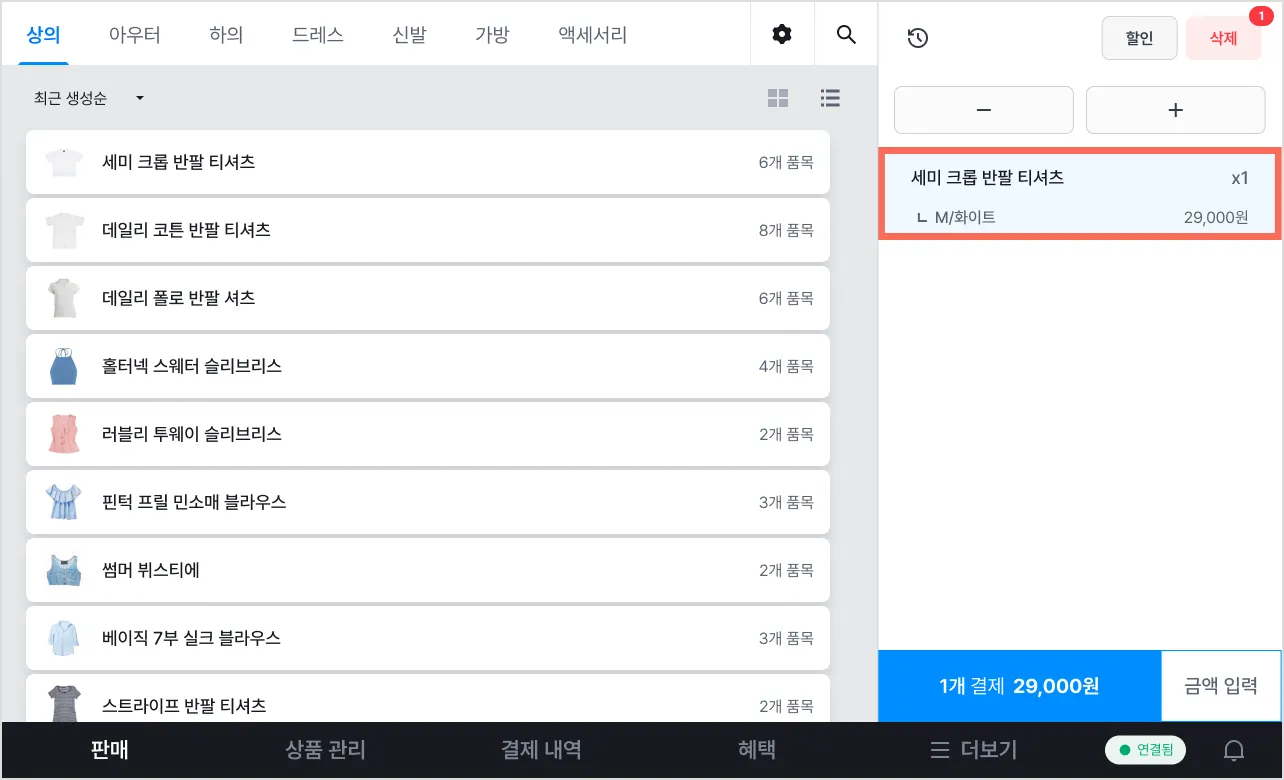Choose the 베이직 7부 실크 블라우스 product

pyautogui.click(x=428, y=638)
